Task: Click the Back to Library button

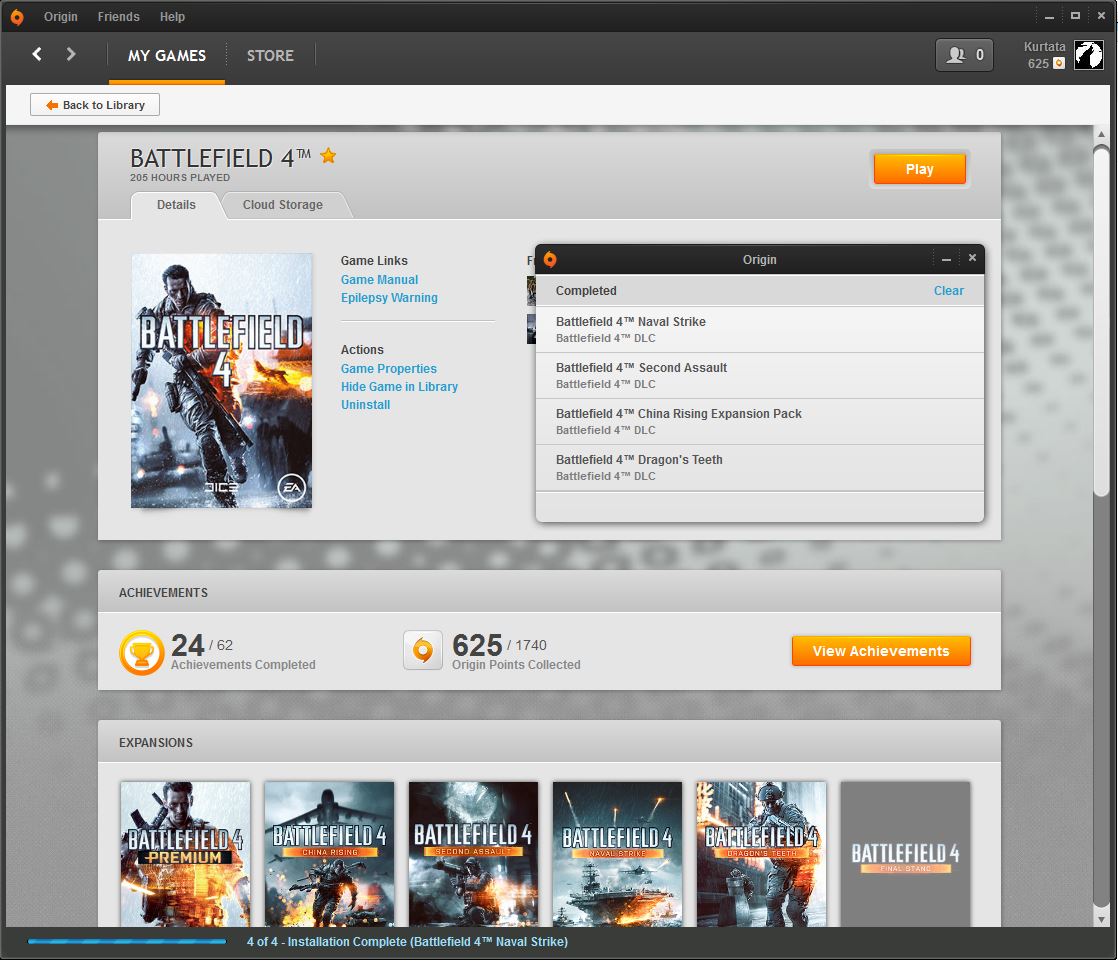Action: pos(95,105)
